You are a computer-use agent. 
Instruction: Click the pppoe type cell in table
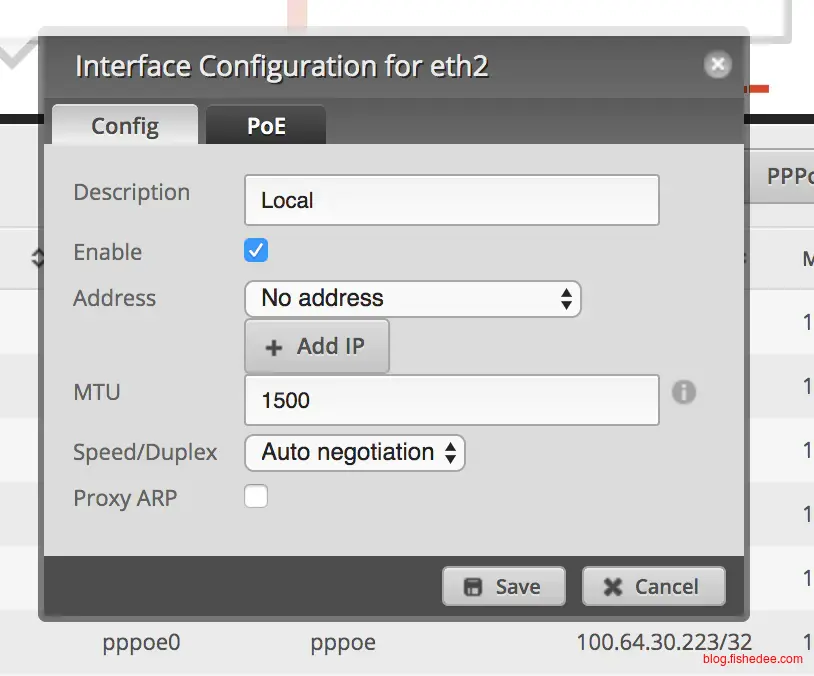pos(343,642)
